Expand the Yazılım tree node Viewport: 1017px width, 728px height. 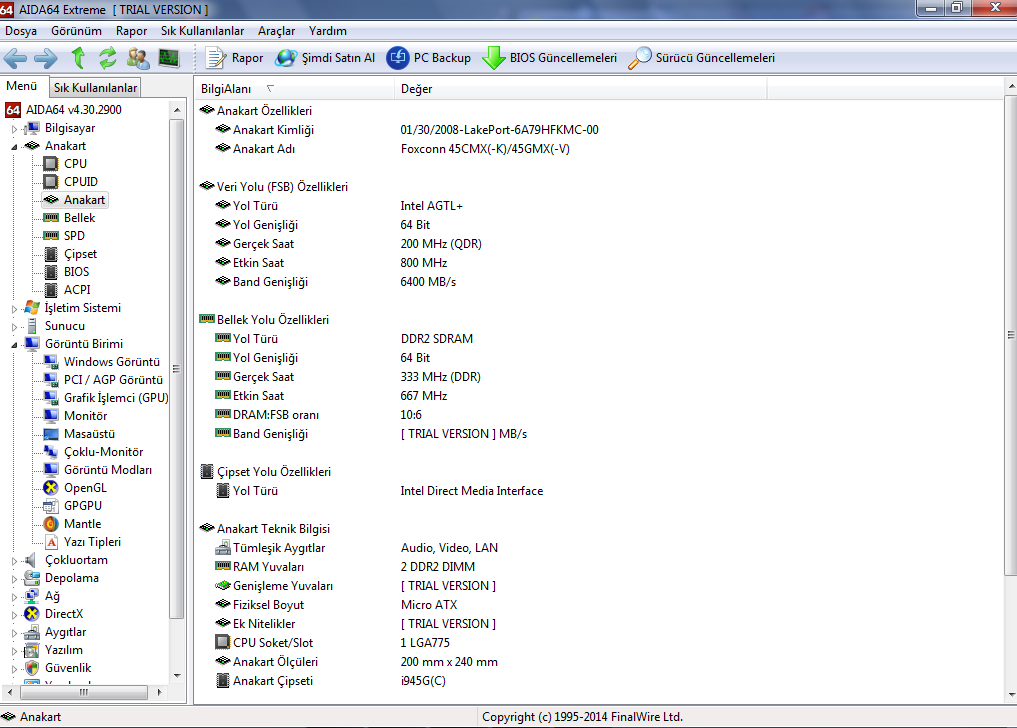pyautogui.click(x=15, y=651)
